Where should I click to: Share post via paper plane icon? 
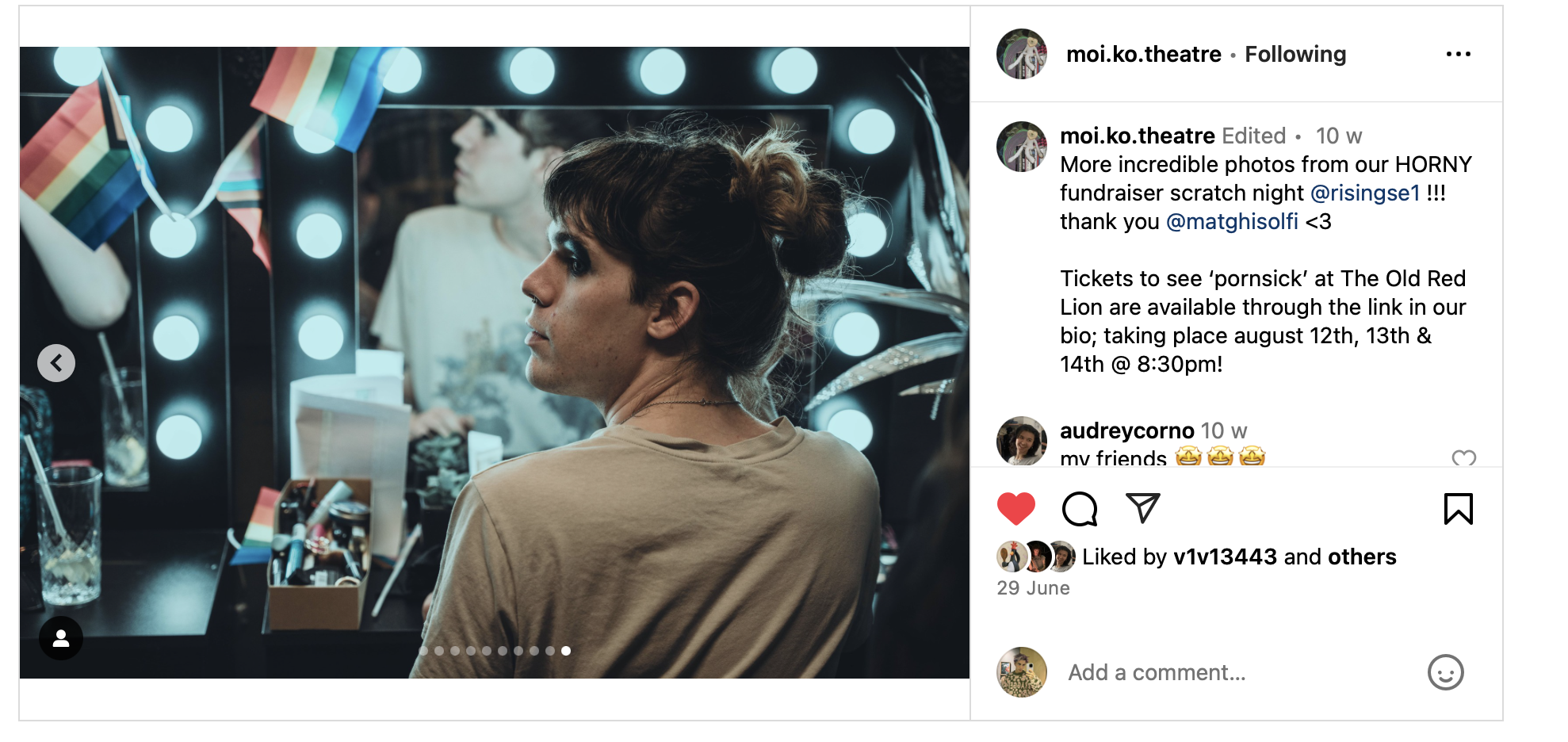pos(1142,508)
